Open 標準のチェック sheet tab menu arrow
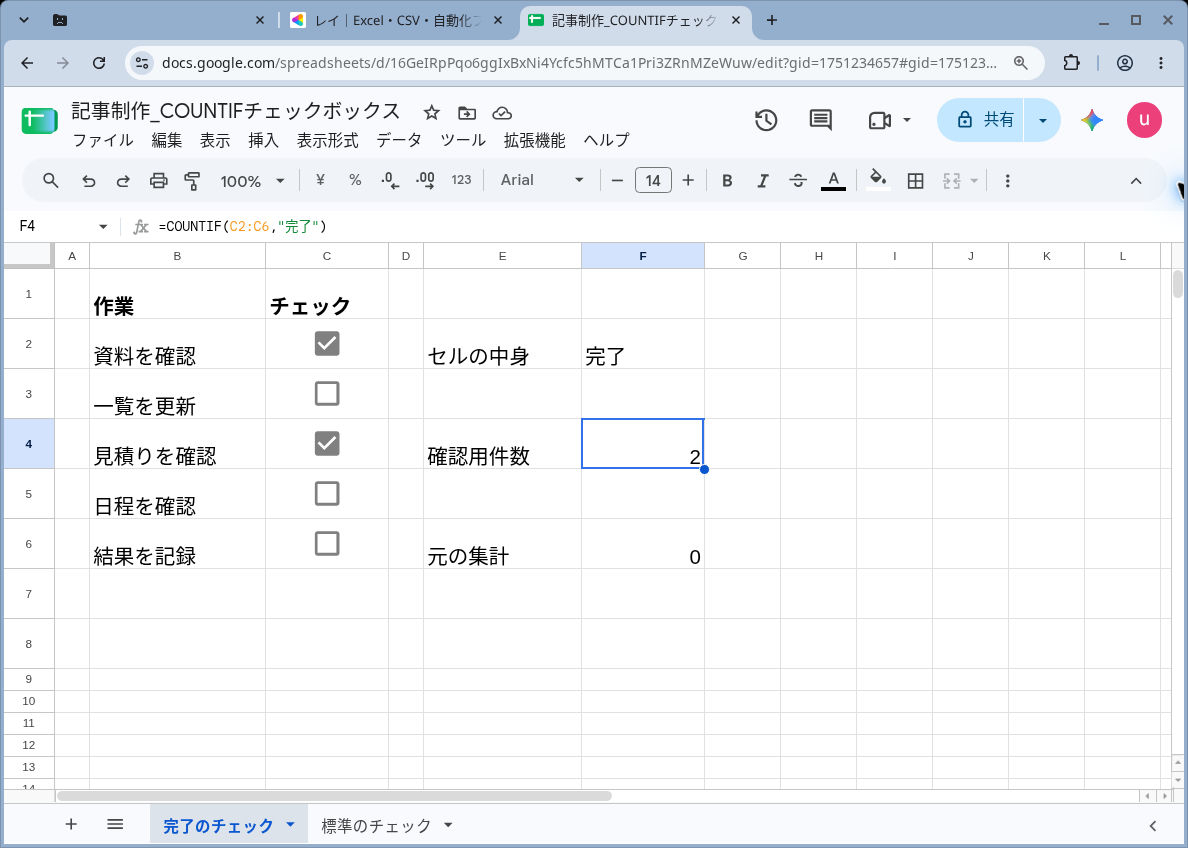 (448, 825)
